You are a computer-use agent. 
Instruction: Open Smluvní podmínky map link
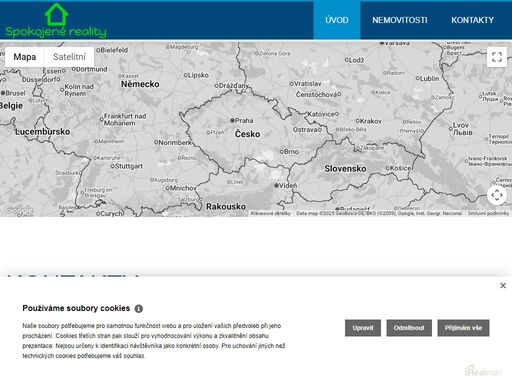tap(488, 213)
